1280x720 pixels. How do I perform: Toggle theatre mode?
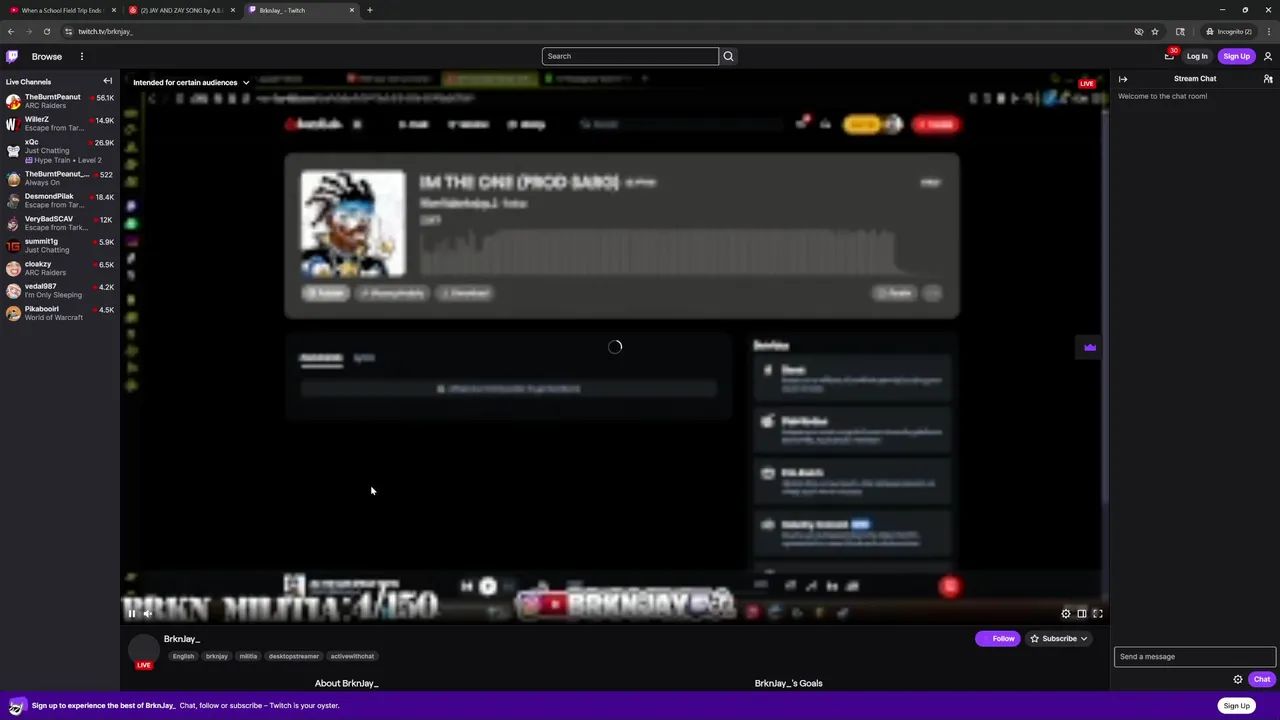coord(1082,613)
